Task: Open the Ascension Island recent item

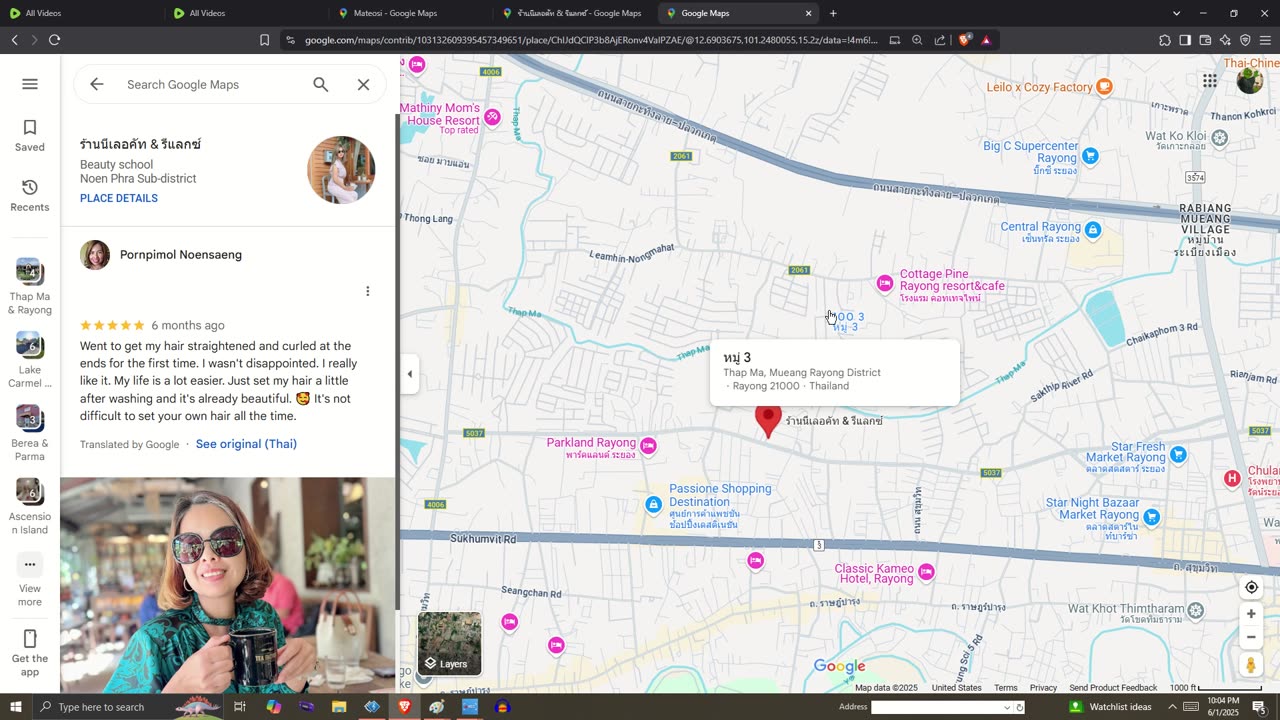Action: click(x=30, y=507)
